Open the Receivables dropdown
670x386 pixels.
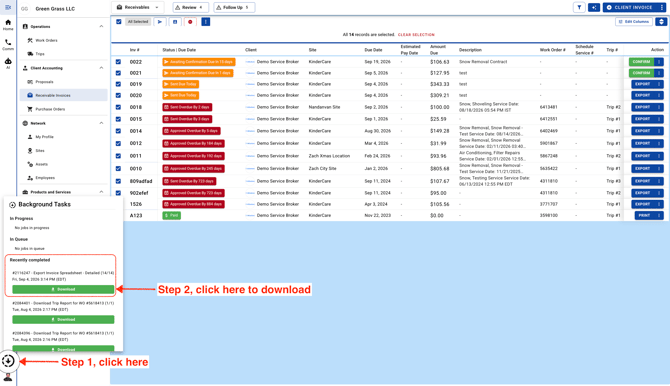137,7
